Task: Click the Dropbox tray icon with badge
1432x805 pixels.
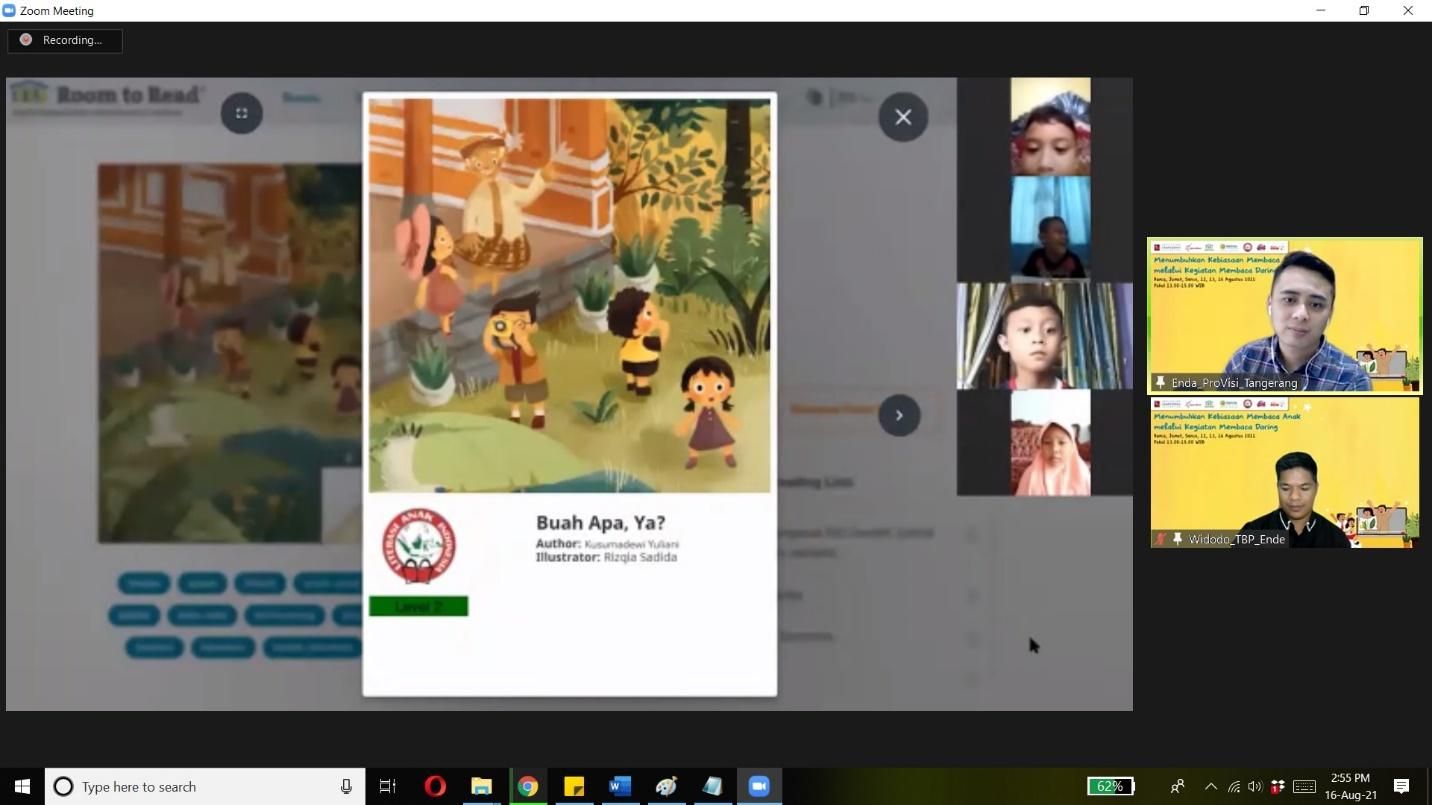Action: coord(1277,787)
